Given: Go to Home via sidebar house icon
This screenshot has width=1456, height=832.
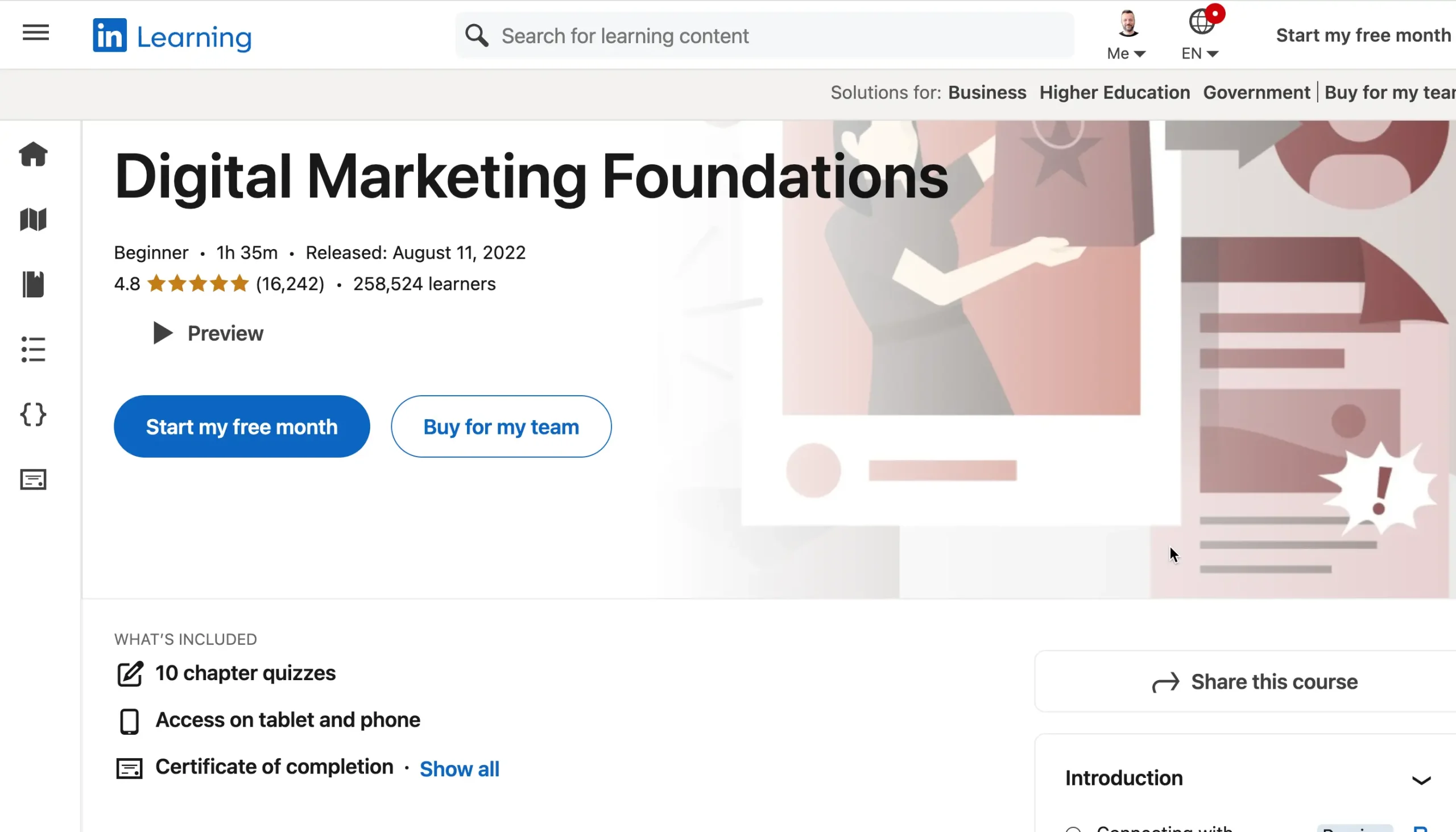Looking at the screenshot, I should tap(33, 154).
